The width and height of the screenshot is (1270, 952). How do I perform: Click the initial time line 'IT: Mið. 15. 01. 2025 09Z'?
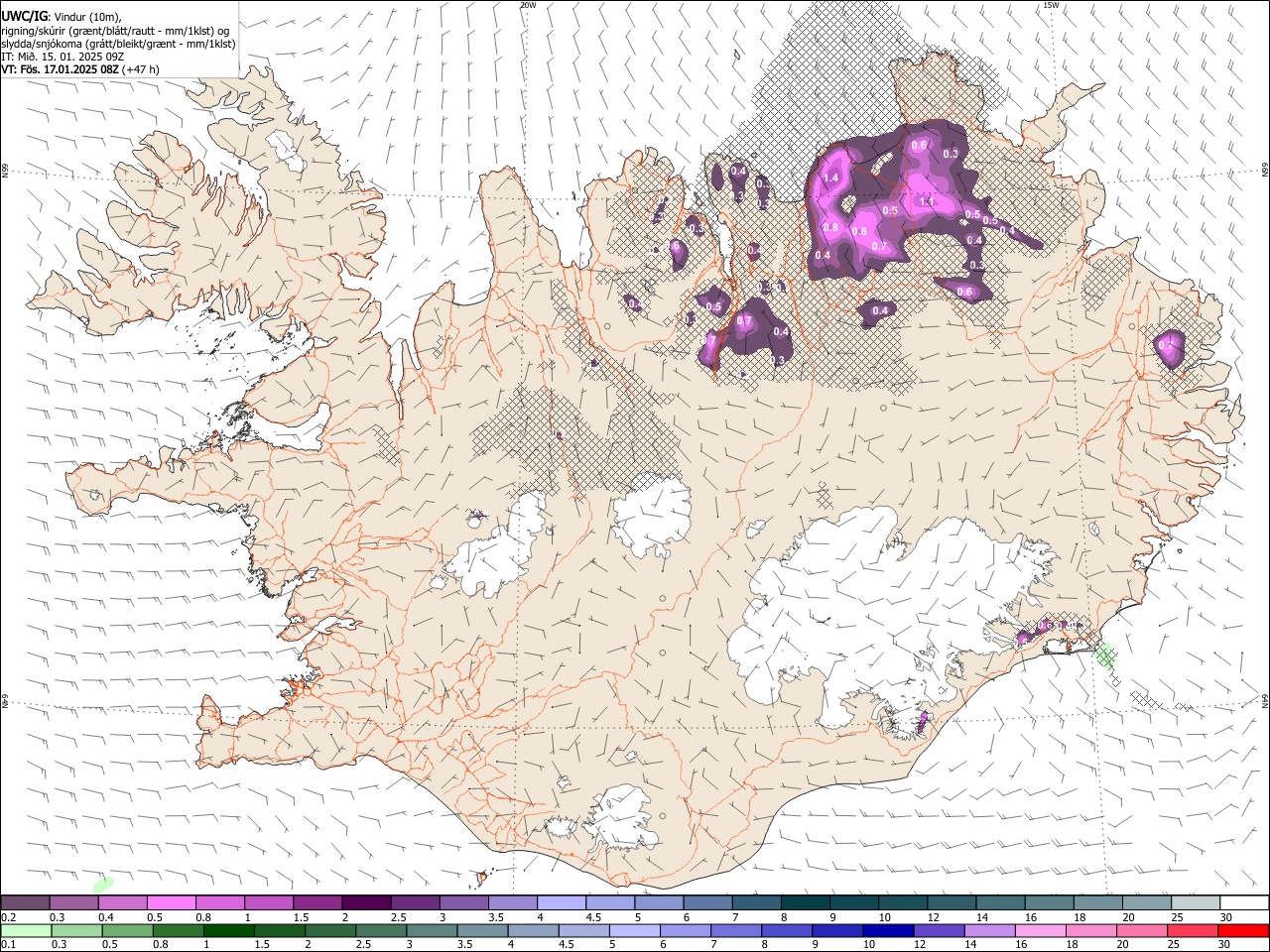point(62,57)
